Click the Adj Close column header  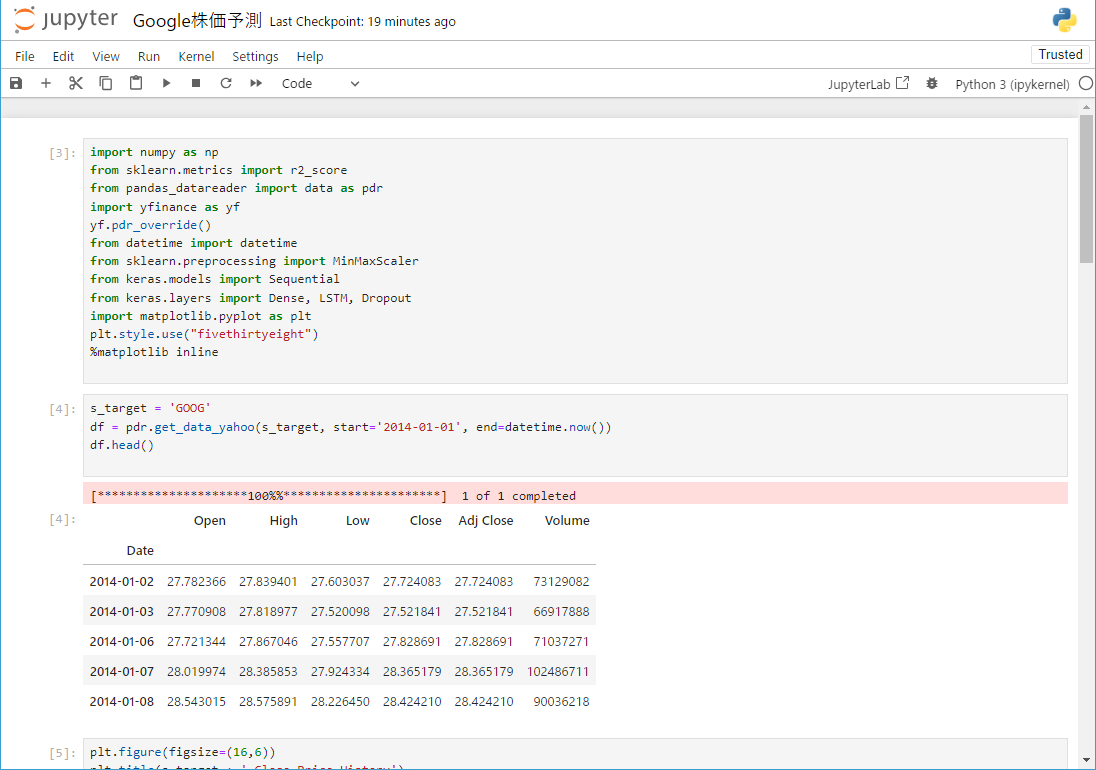pyautogui.click(x=486, y=521)
